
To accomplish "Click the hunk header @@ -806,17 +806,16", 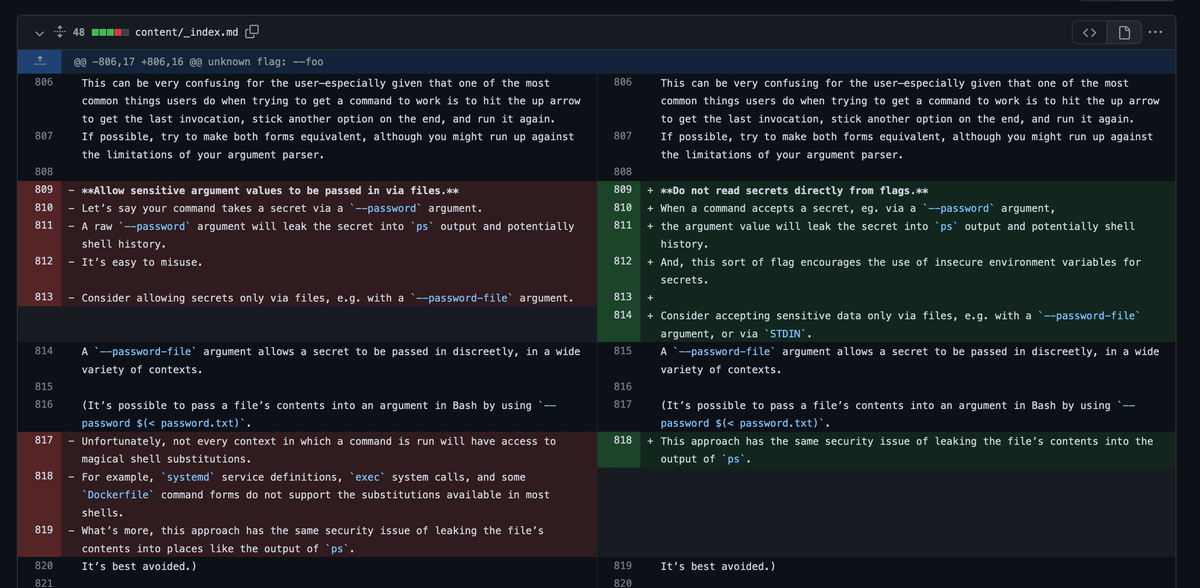I will [198, 62].
